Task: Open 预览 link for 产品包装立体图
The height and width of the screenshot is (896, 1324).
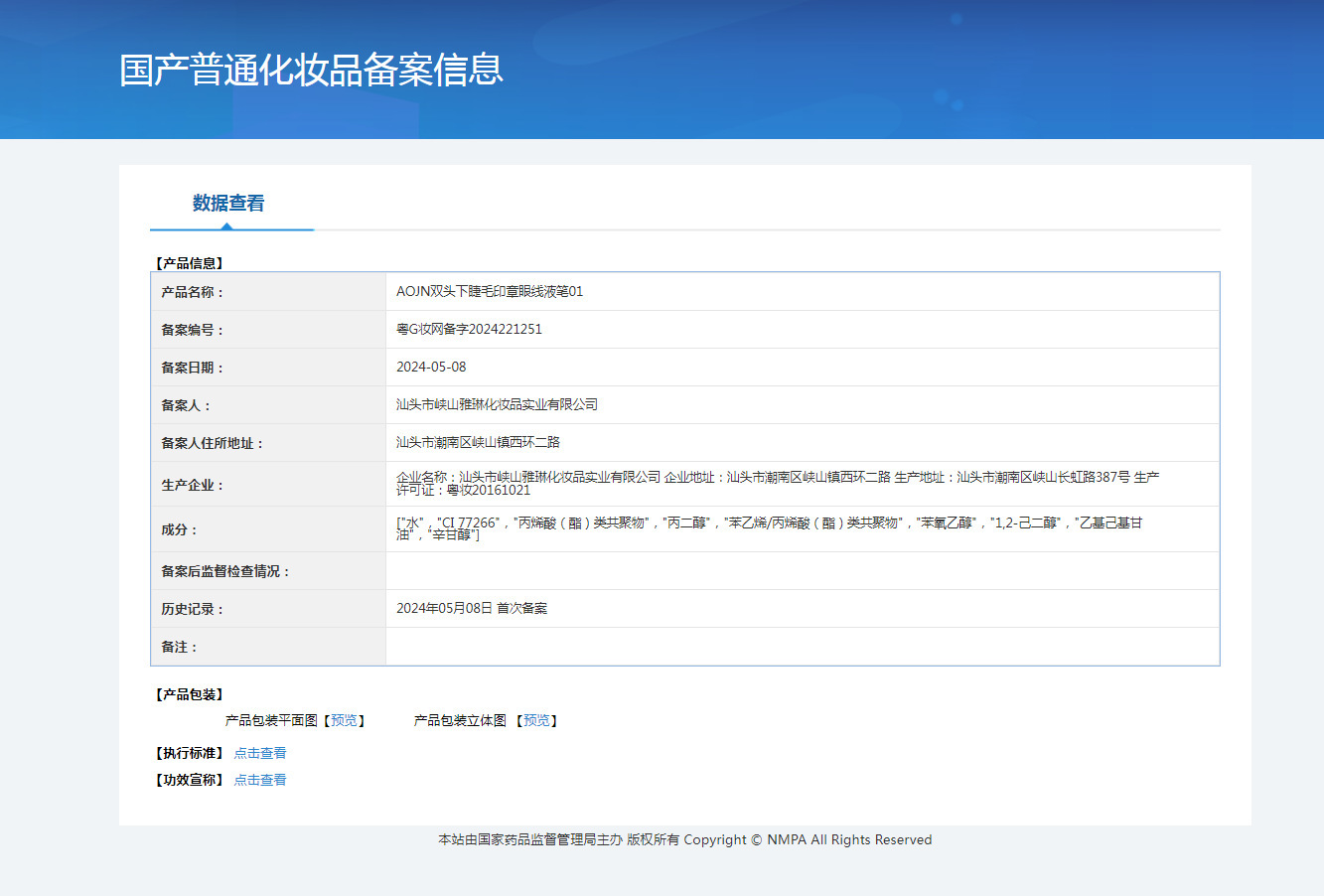Action: click(537, 720)
